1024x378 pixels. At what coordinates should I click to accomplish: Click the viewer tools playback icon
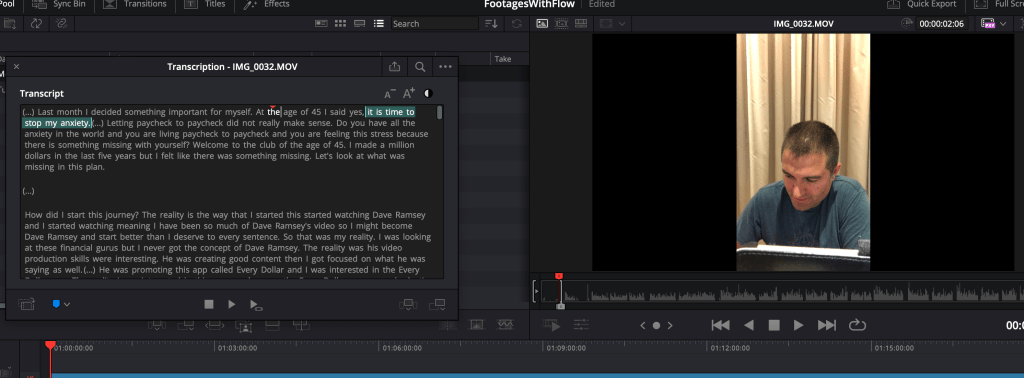point(552,325)
